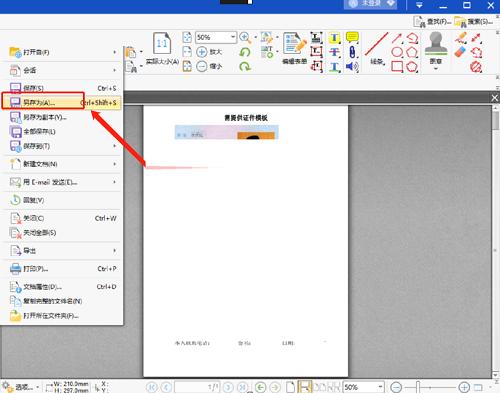Screen dimensions: 500x393
Task: Select the red Oval shape tool
Action: 397,52
